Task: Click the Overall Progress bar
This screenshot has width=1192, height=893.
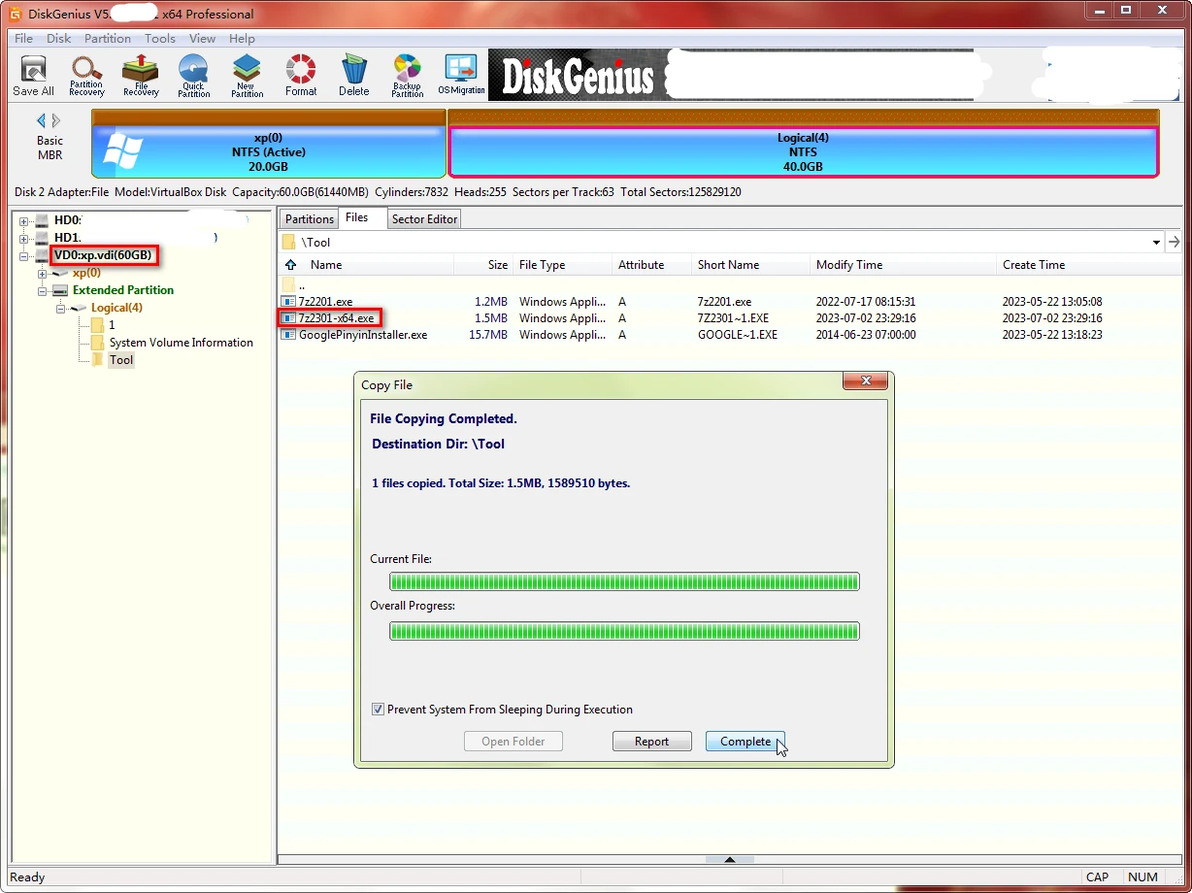Action: 624,631
